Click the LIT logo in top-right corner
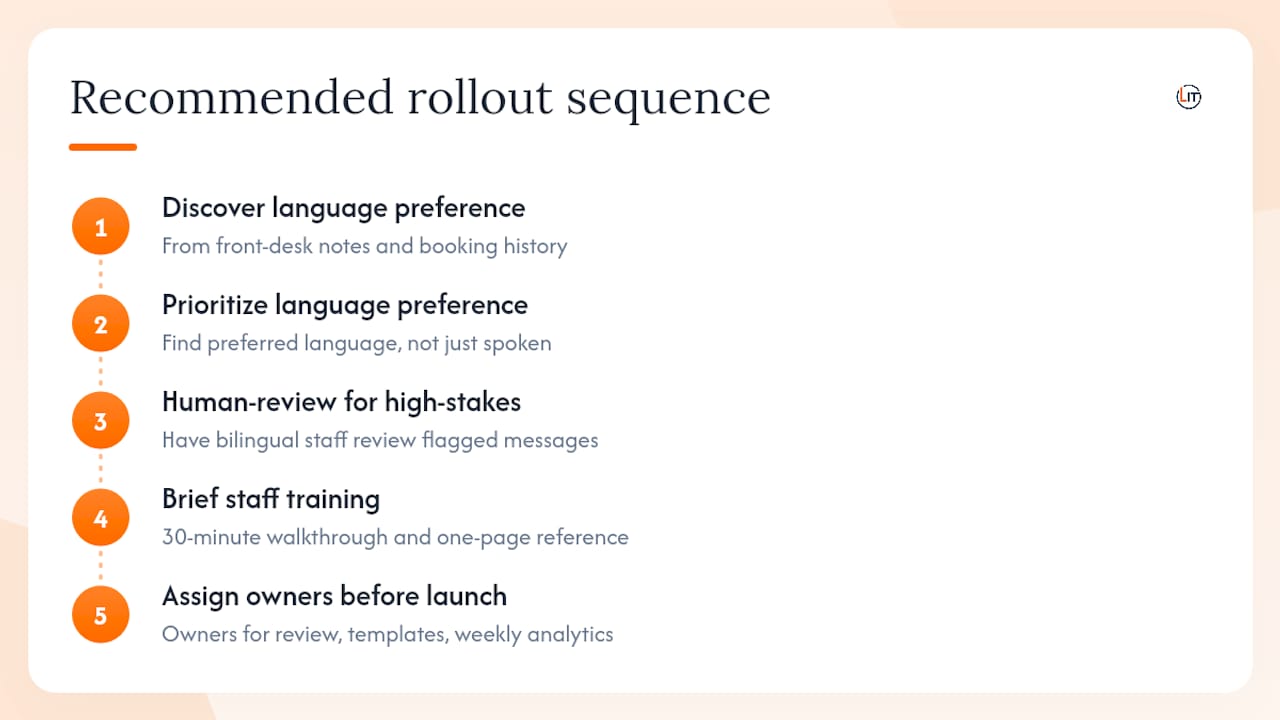1280x720 pixels. point(1188,97)
